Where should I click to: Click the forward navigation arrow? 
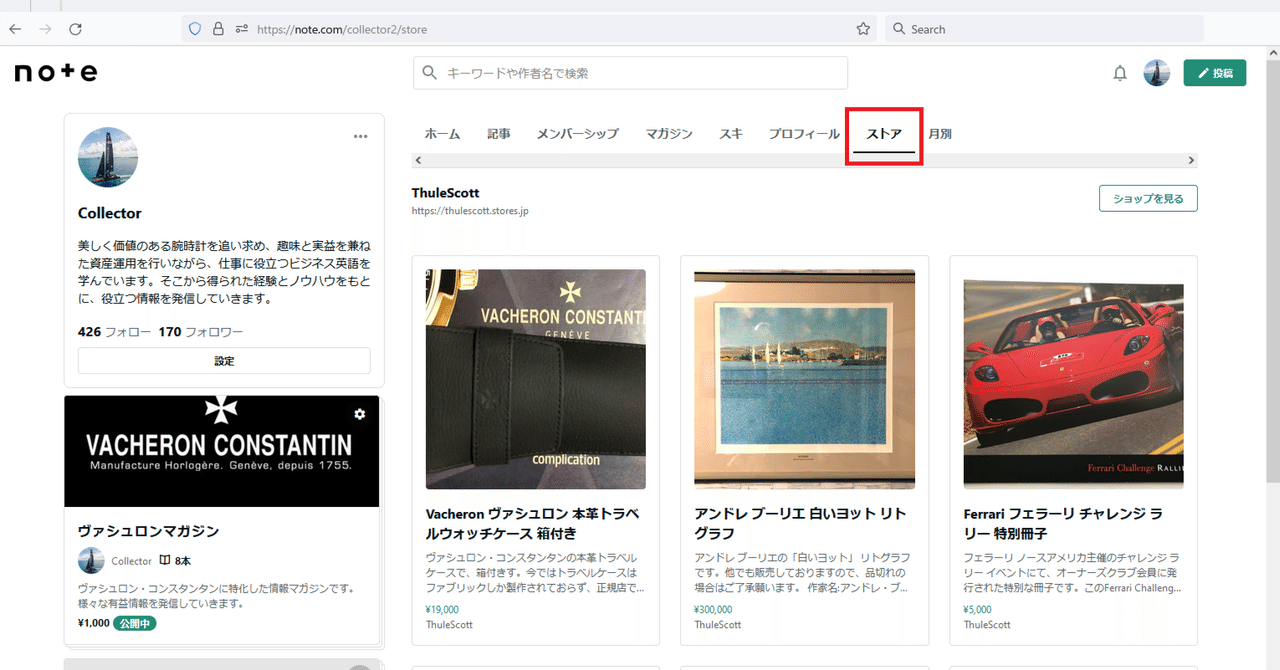[44, 29]
